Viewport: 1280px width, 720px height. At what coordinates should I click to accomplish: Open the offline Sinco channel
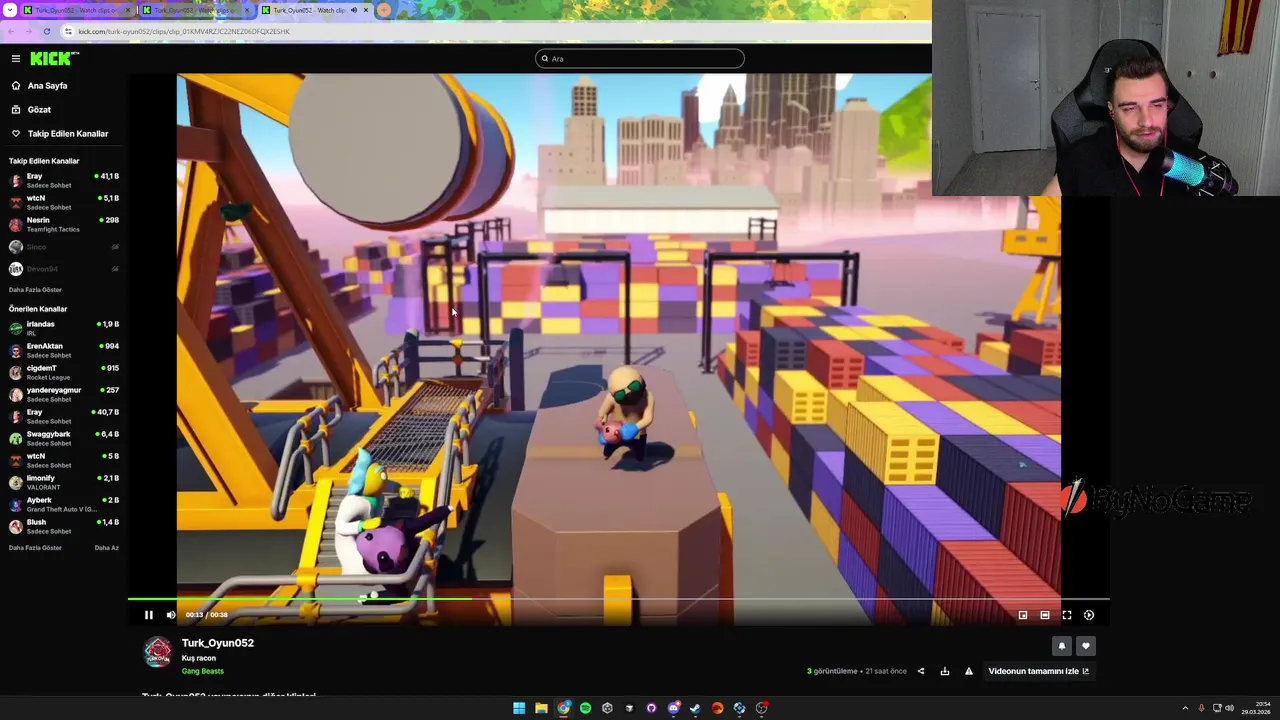click(x=64, y=247)
